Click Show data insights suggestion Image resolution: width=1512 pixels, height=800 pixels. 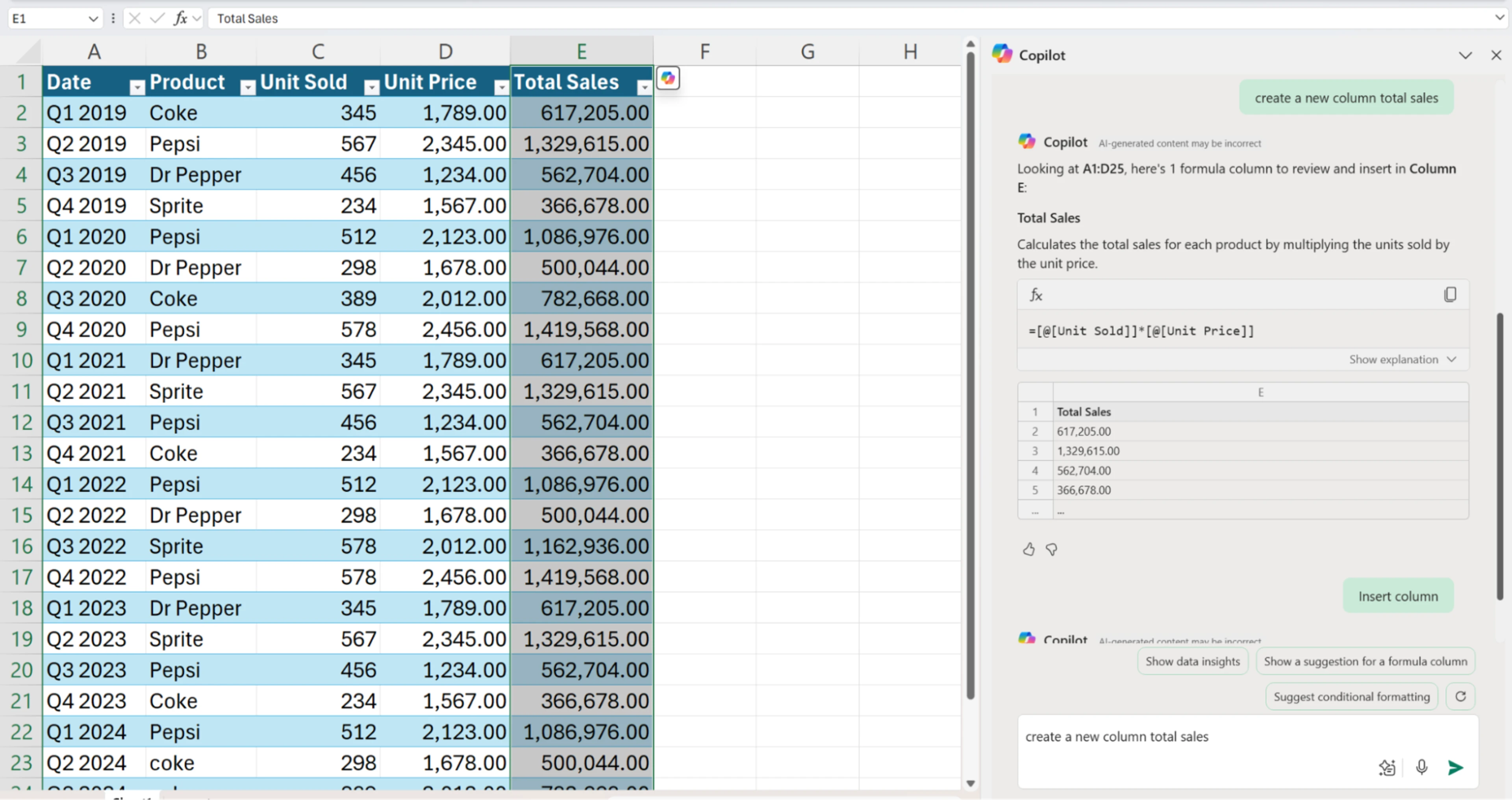pyautogui.click(x=1193, y=661)
